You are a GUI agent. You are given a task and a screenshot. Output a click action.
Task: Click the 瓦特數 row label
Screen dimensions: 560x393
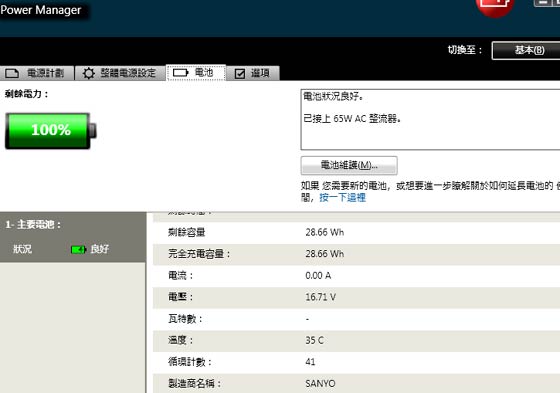[185, 319]
